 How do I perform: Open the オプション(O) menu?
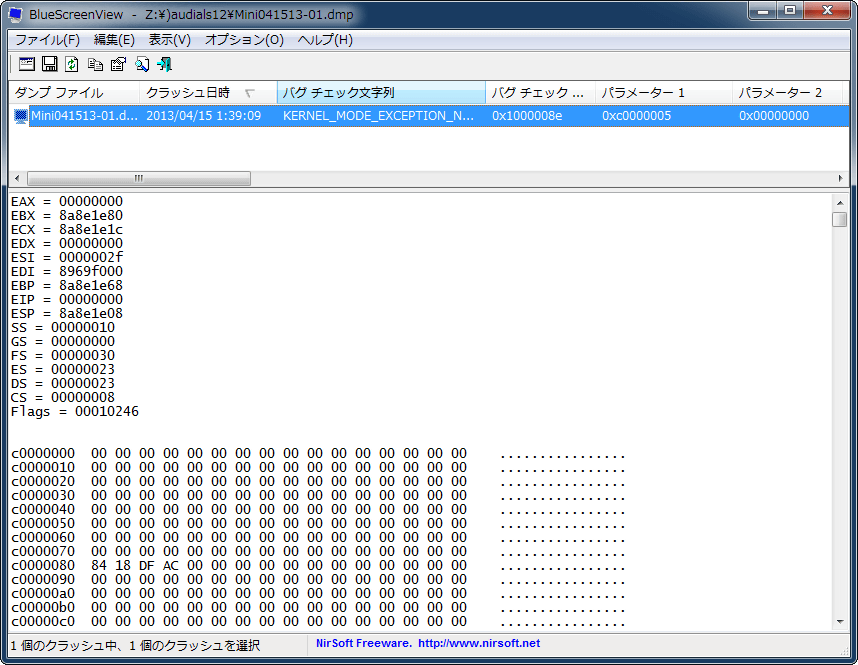tap(244, 40)
